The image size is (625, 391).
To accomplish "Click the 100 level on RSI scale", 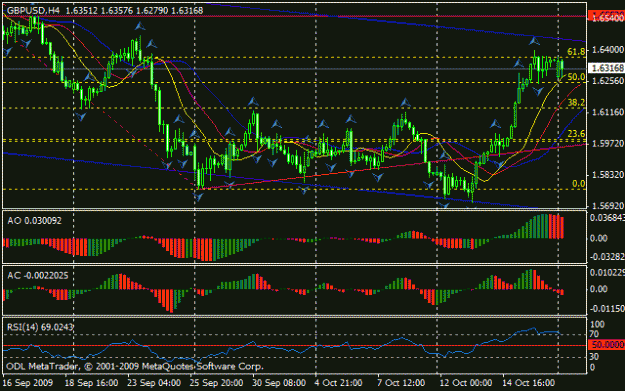I will [597, 324].
